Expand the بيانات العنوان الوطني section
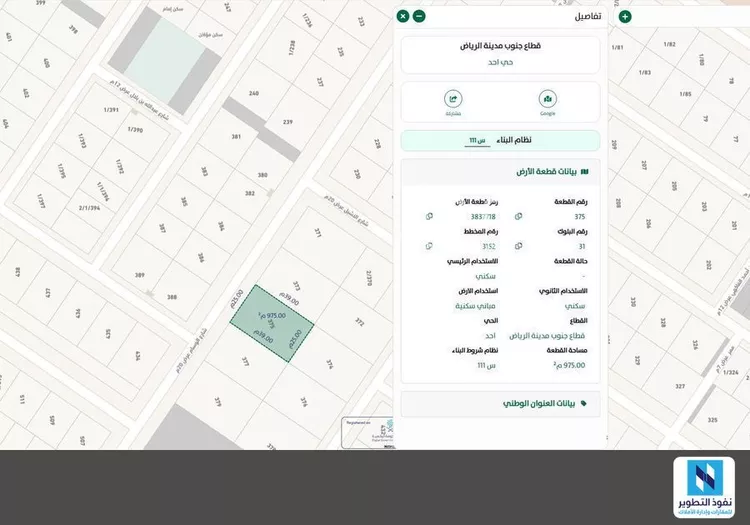 point(500,404)
